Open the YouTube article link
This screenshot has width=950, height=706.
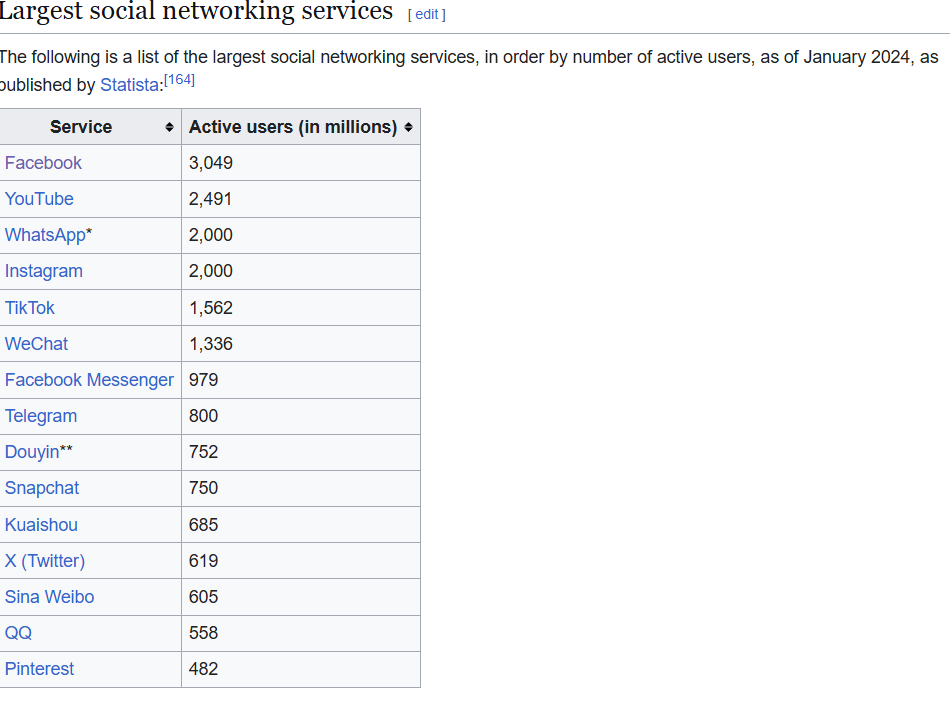click(x=39, y=199)
